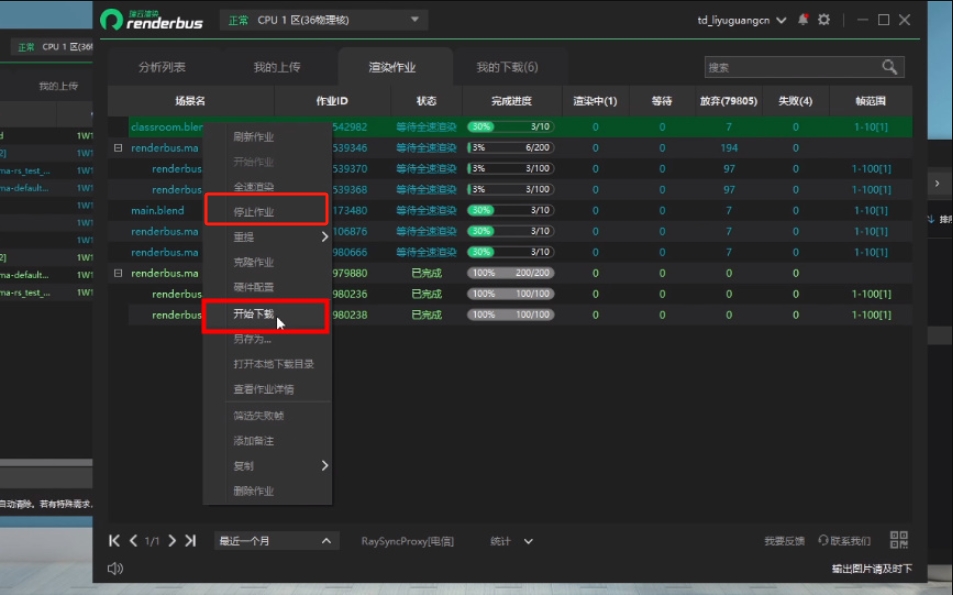Click the speaker icon at bottom left

(115, 567)
